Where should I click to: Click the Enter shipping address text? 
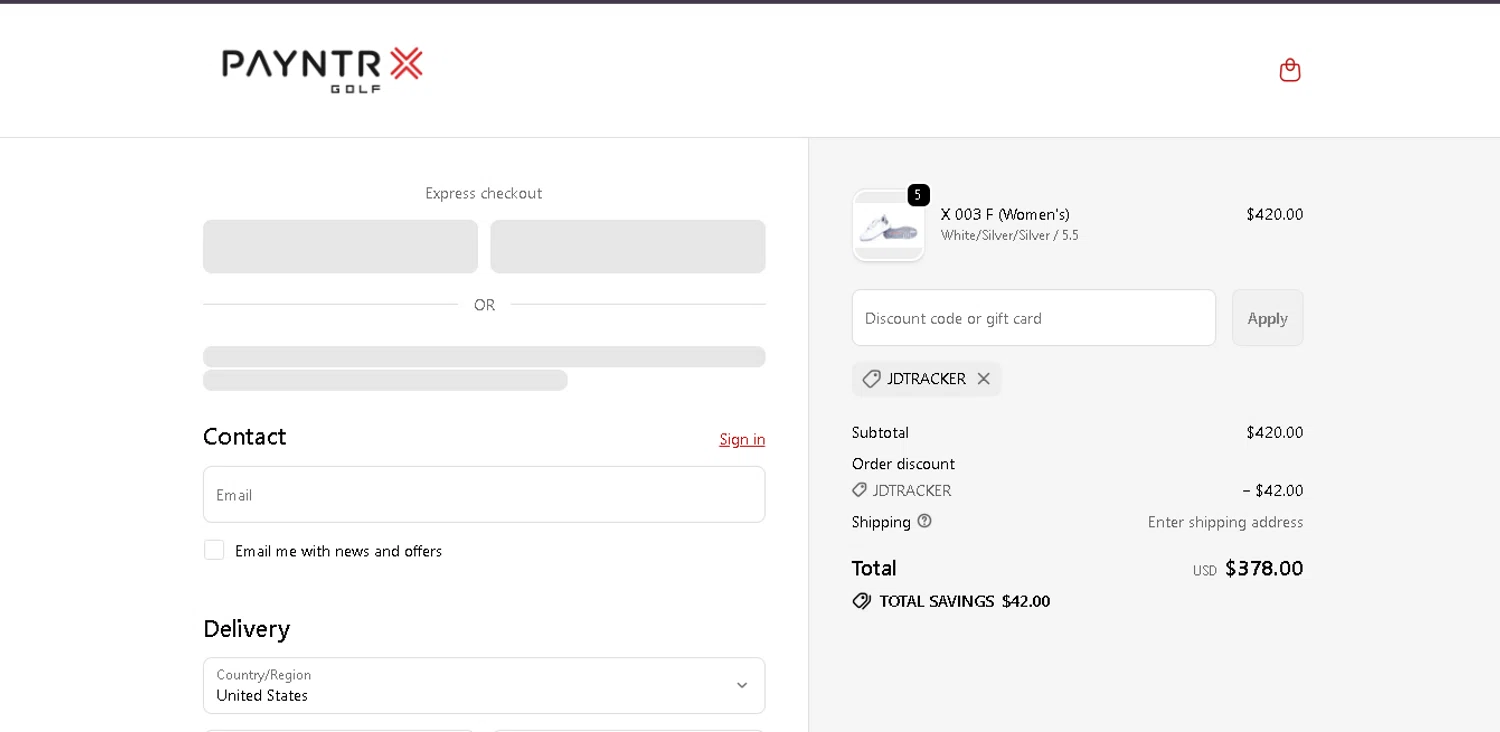[x=1225, y=522]
